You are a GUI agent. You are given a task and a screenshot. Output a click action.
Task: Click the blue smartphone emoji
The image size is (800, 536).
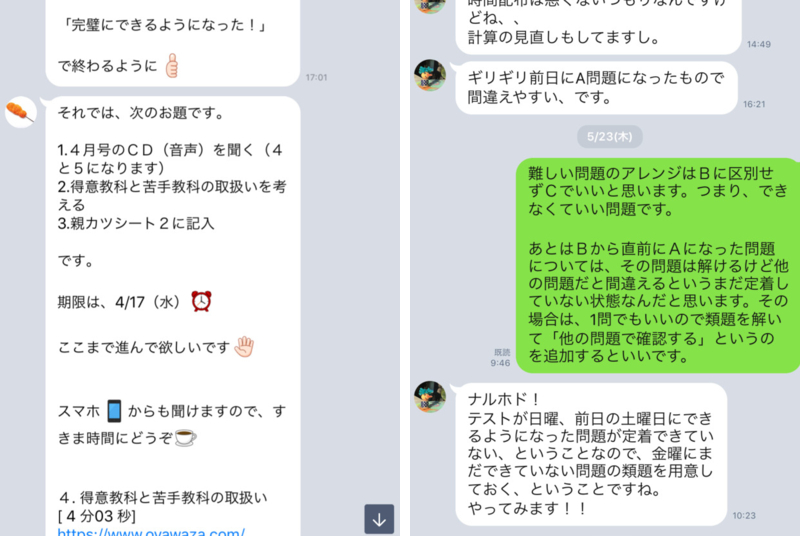114,411
